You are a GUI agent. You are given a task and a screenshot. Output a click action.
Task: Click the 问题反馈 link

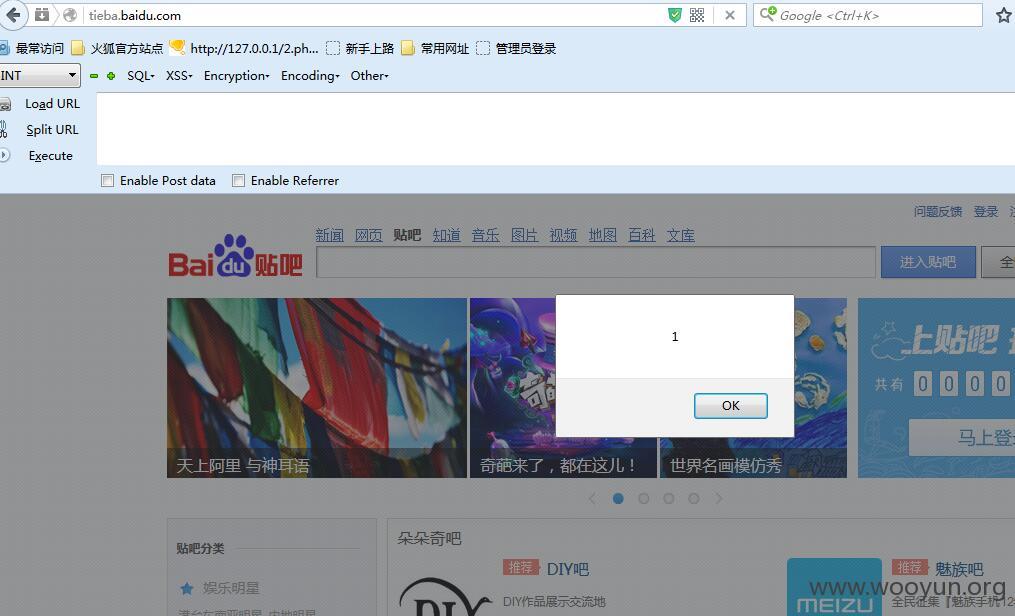pos(938,212)
